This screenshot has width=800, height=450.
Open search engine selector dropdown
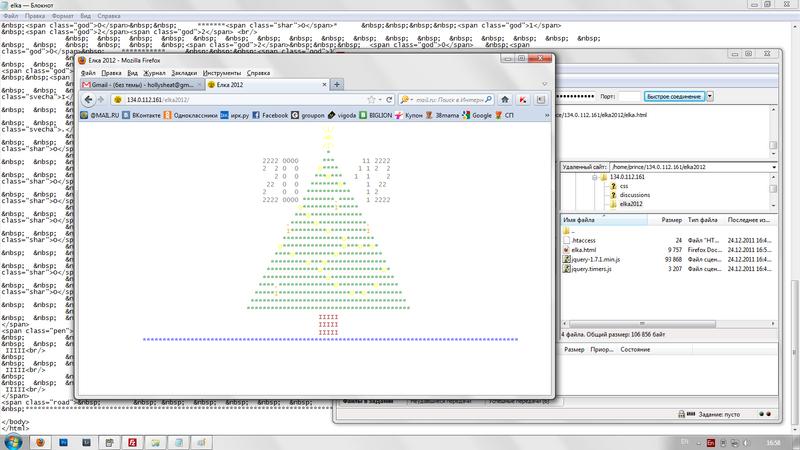point(407,99)
